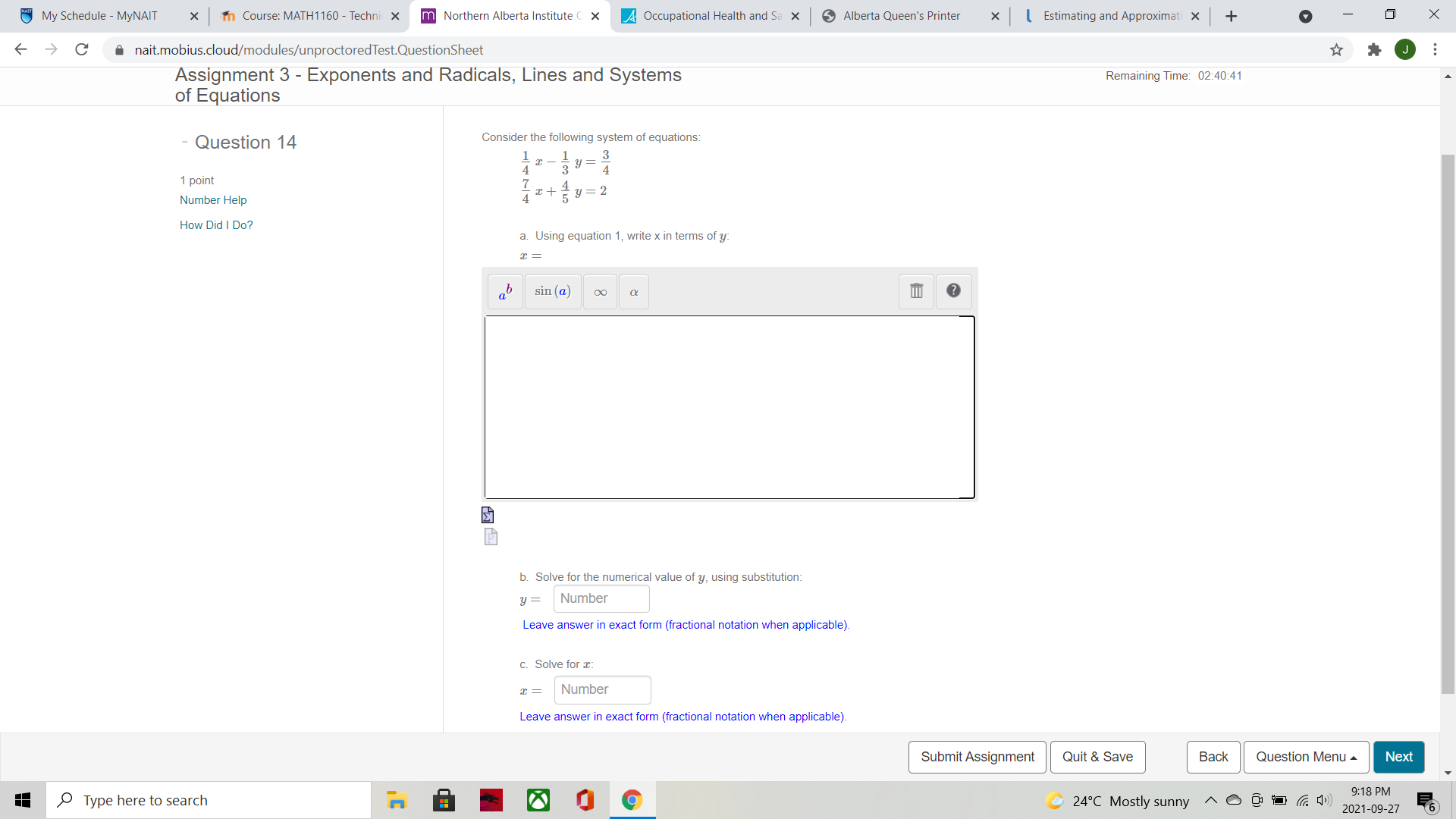The height and width of the screenshot is (819, 1456).
Task: Open the Number Help link
Action: pos(213,199)
